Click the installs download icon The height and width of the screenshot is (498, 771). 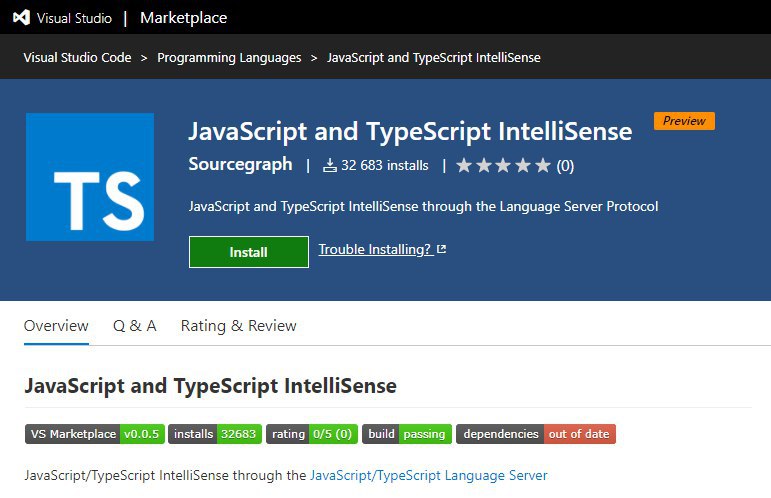click(330, 166)
